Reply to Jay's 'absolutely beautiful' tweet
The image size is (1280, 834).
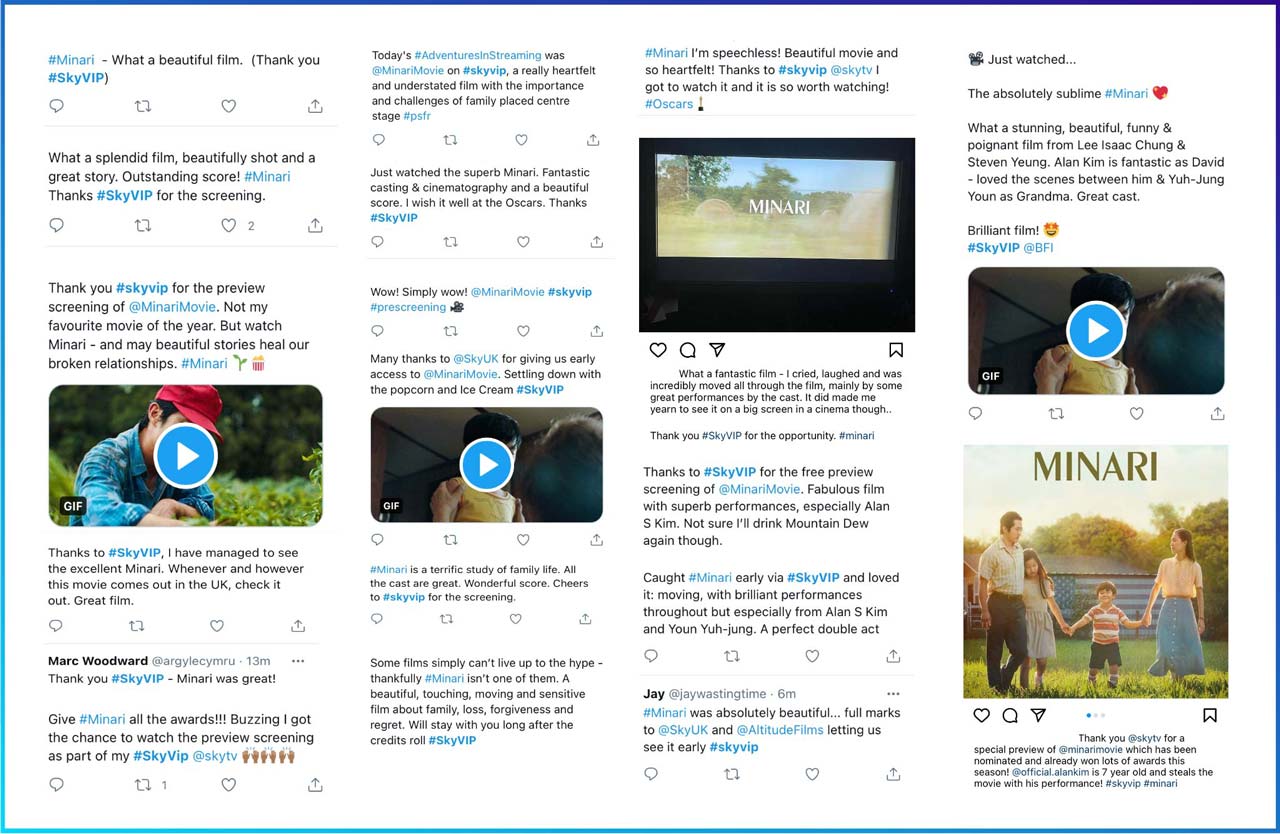tap(651, 774)
